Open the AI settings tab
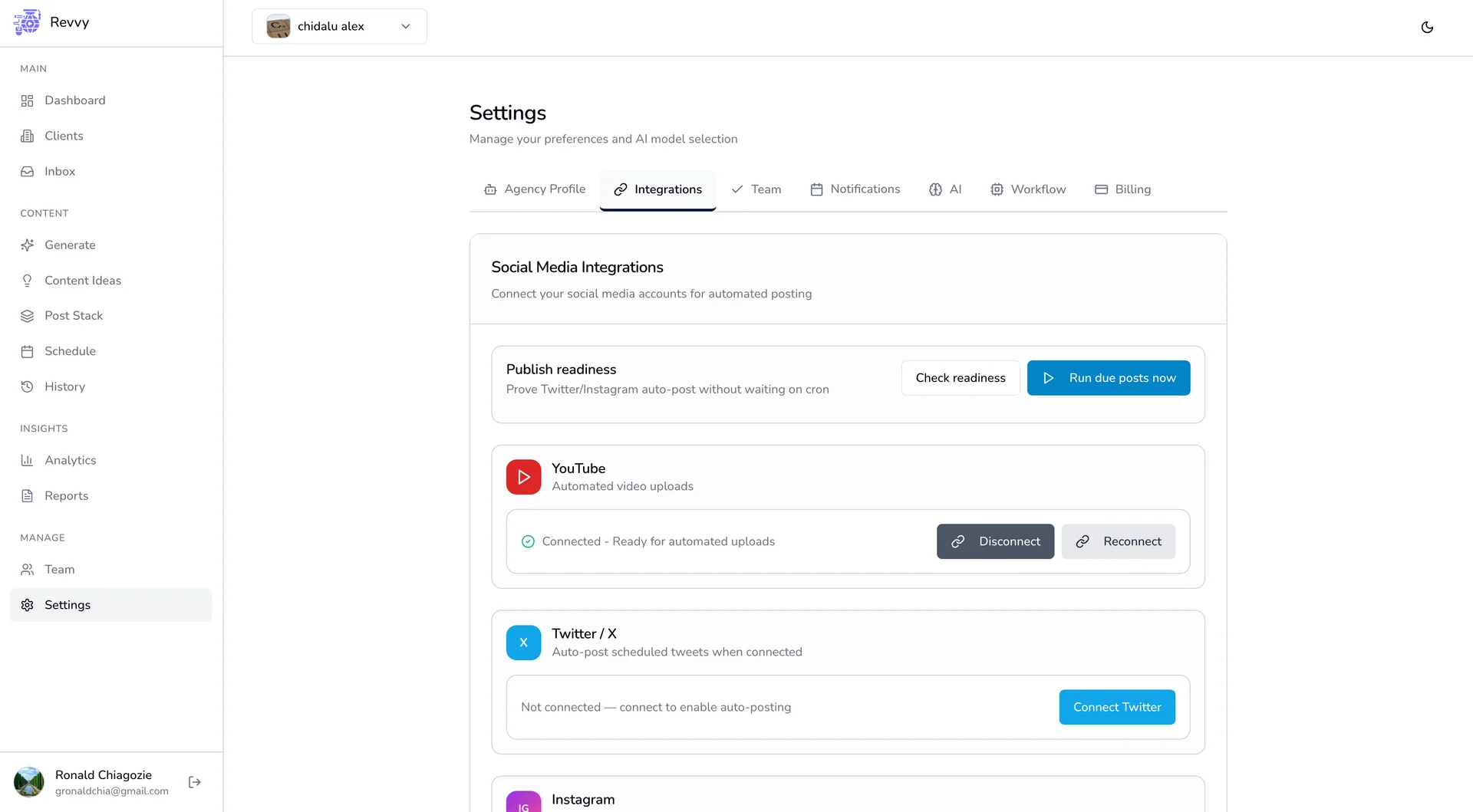The height and width of the screenshot is (812, 1473). click(945, 189)
